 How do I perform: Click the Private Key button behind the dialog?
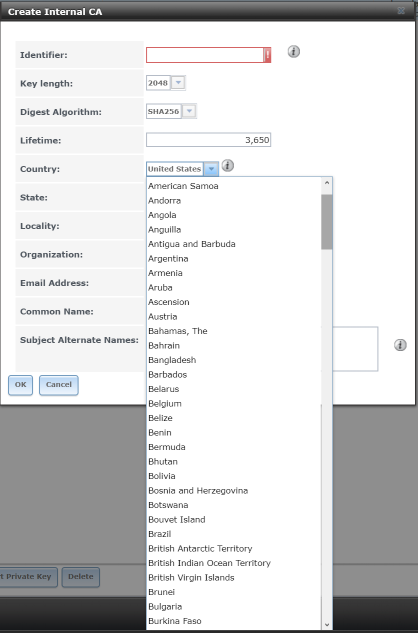[x=27, y=577]
